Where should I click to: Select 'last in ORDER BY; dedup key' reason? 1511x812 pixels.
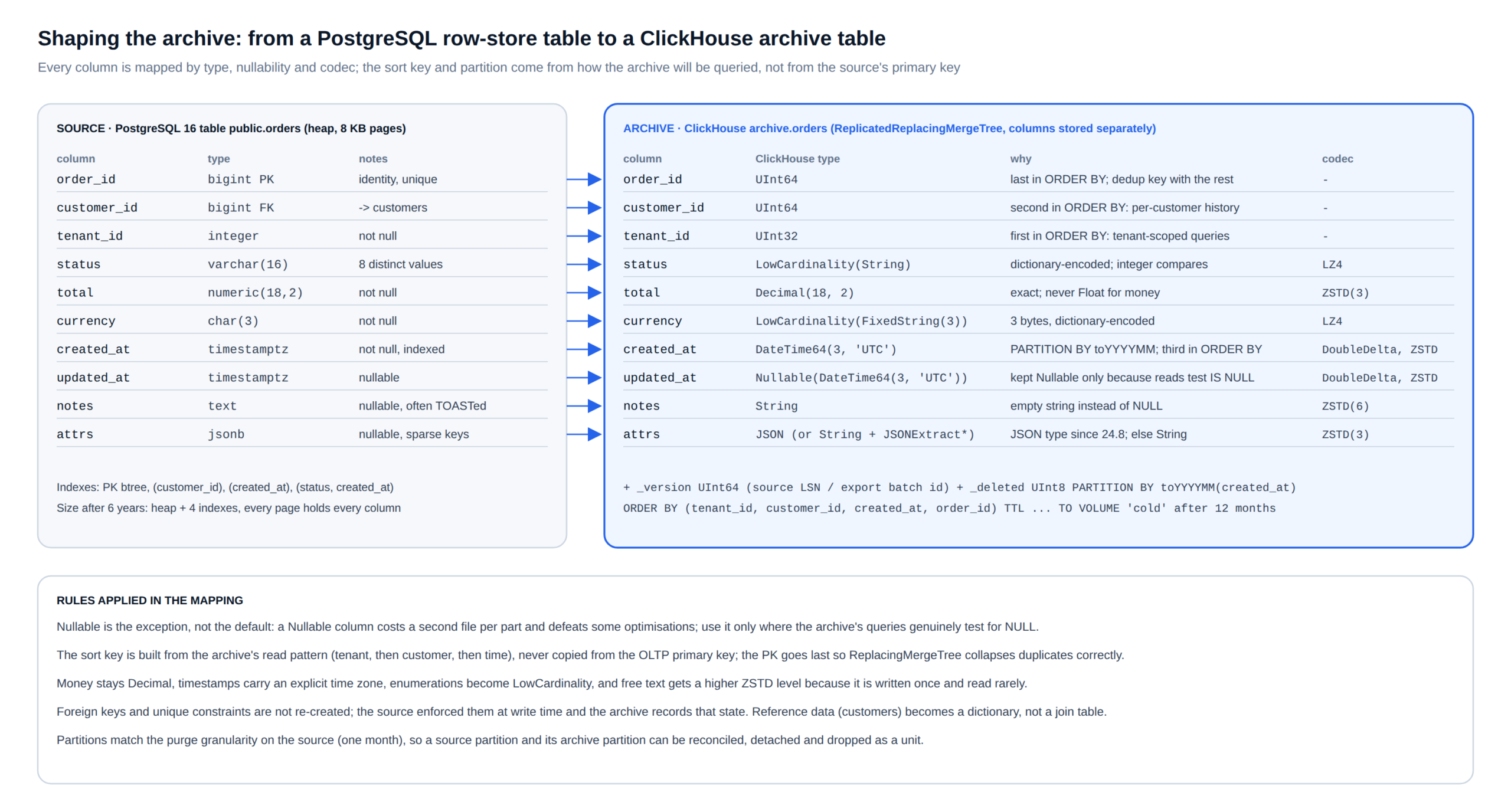click(x=1121, y=179)
